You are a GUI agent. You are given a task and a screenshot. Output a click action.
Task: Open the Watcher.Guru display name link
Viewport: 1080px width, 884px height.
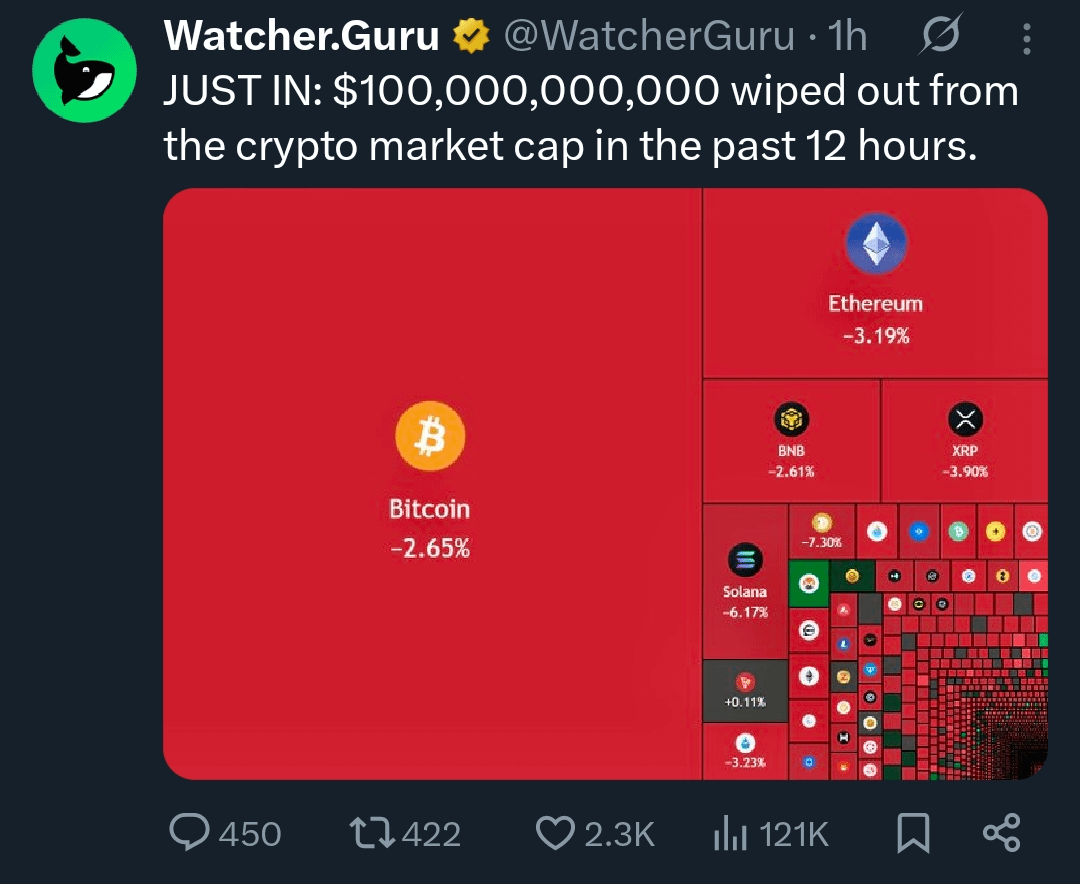pyautogui.click(x=301, y=38)
